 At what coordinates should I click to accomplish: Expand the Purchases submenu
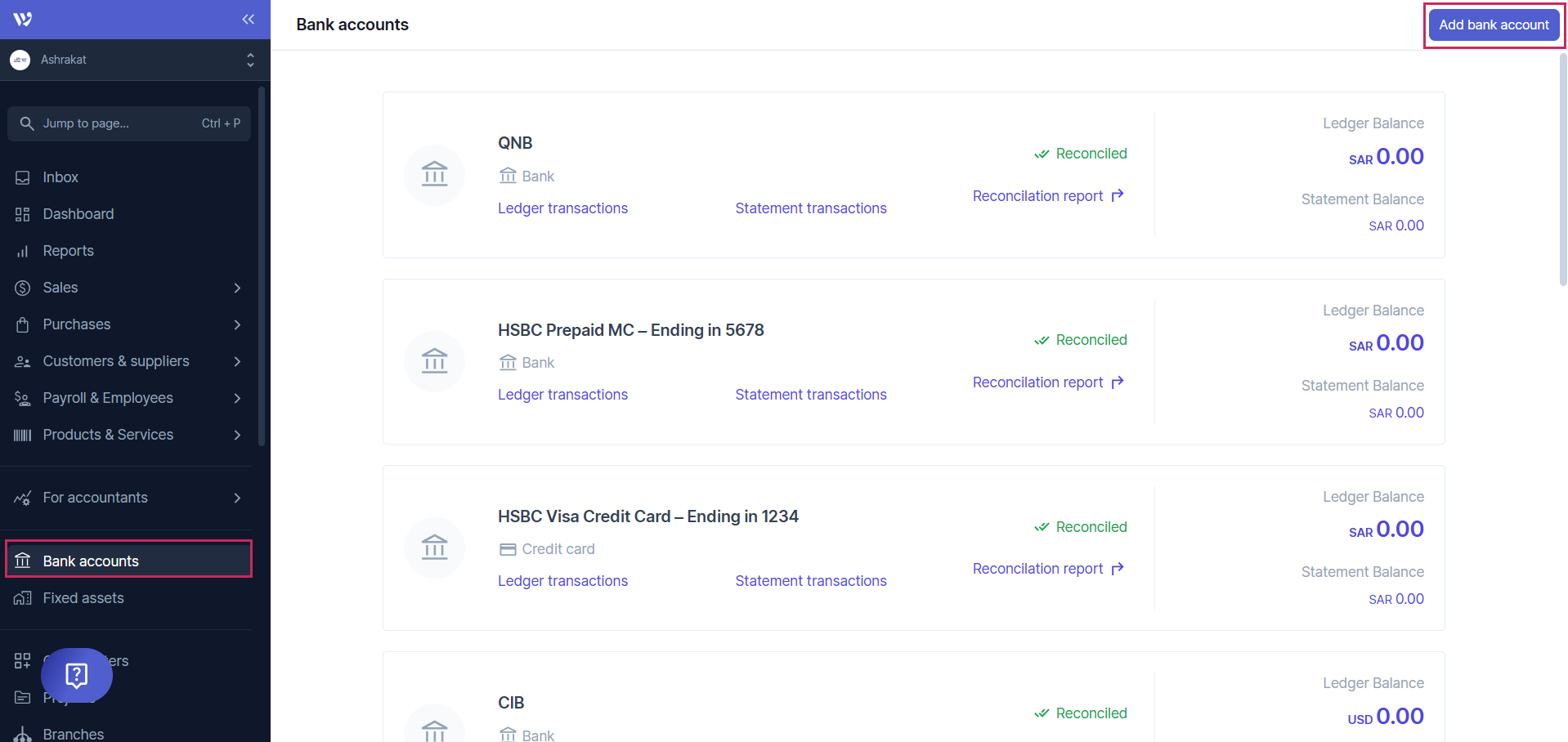click(237, 324)
